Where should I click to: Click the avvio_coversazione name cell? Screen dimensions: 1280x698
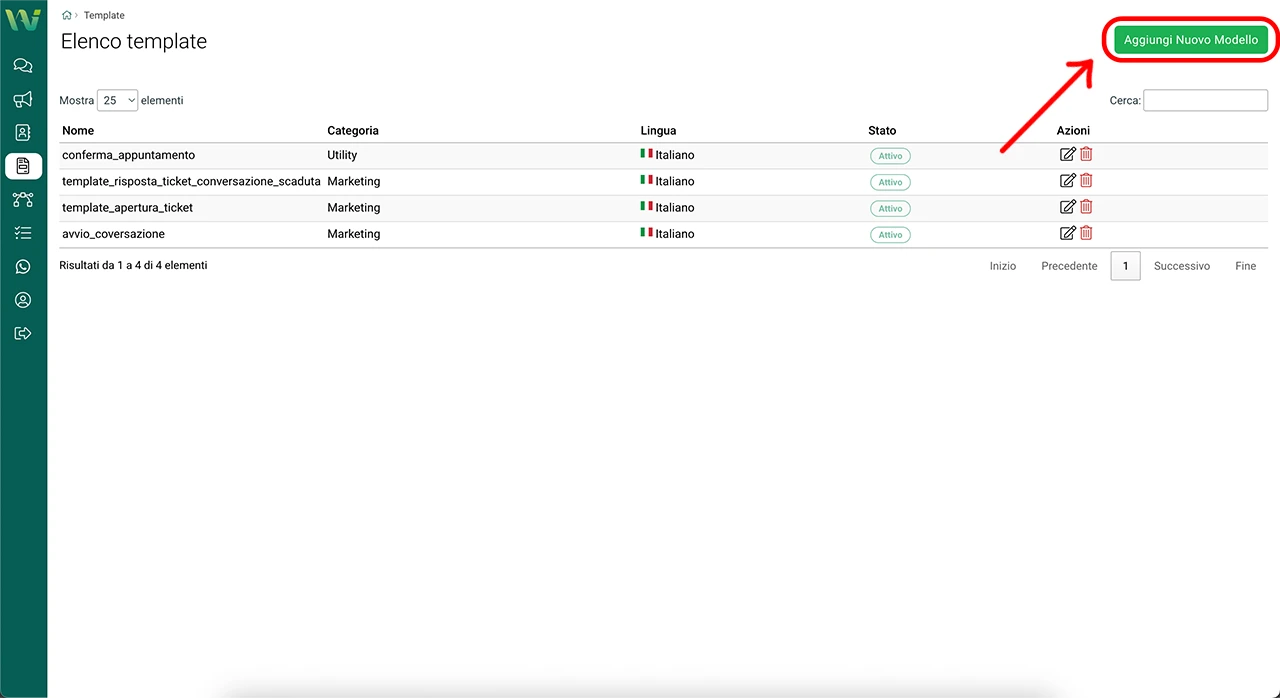click(113, 233)
